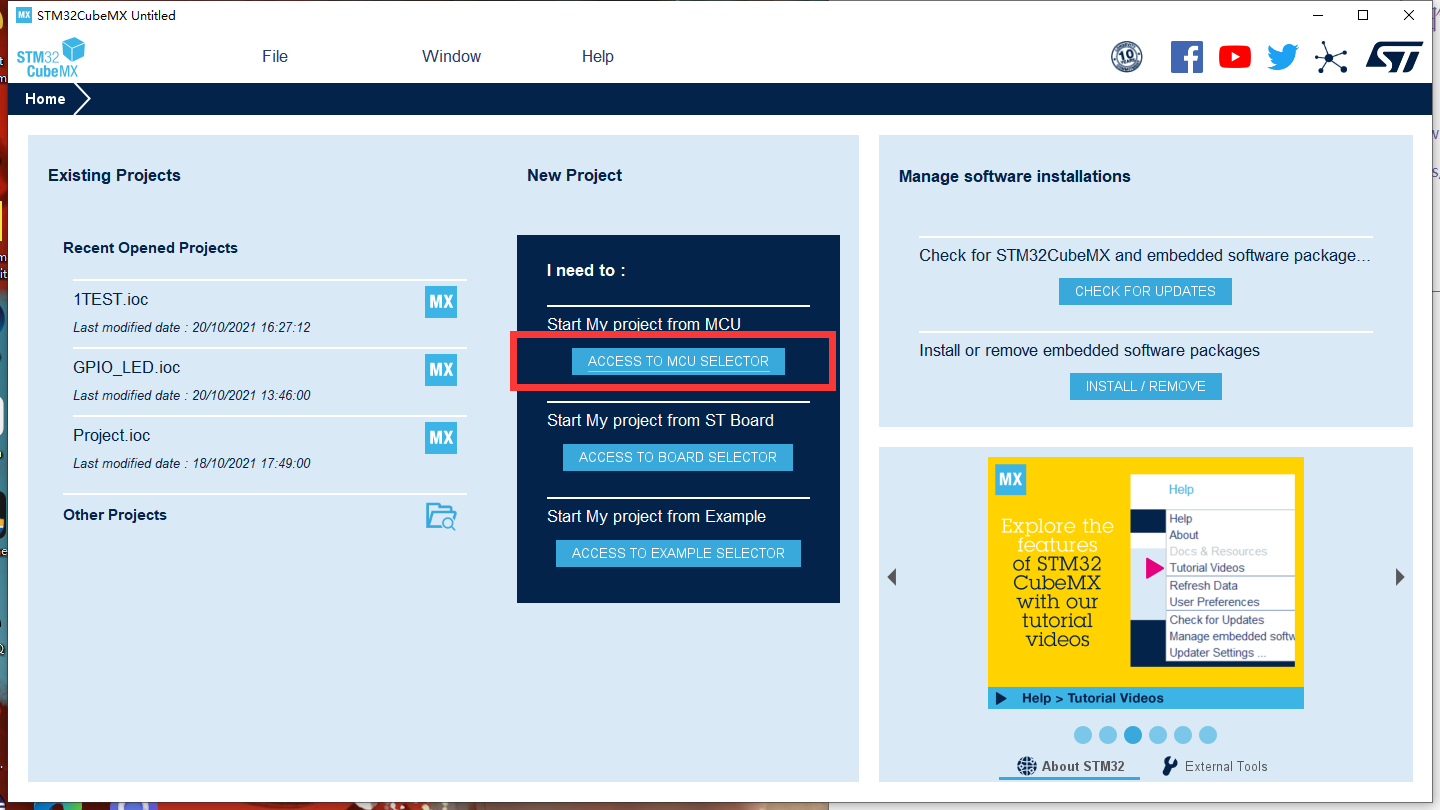The image size is (1440, 810).
Task: Open the File menu
Action: [x=275, y=57]
